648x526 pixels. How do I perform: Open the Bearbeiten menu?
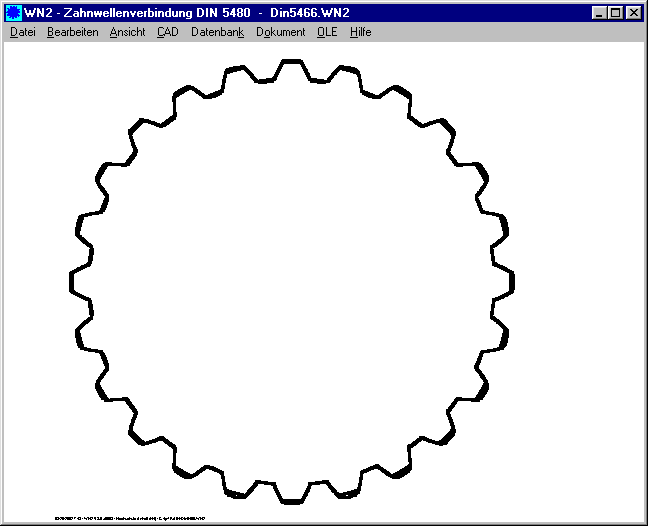[72, 32]
